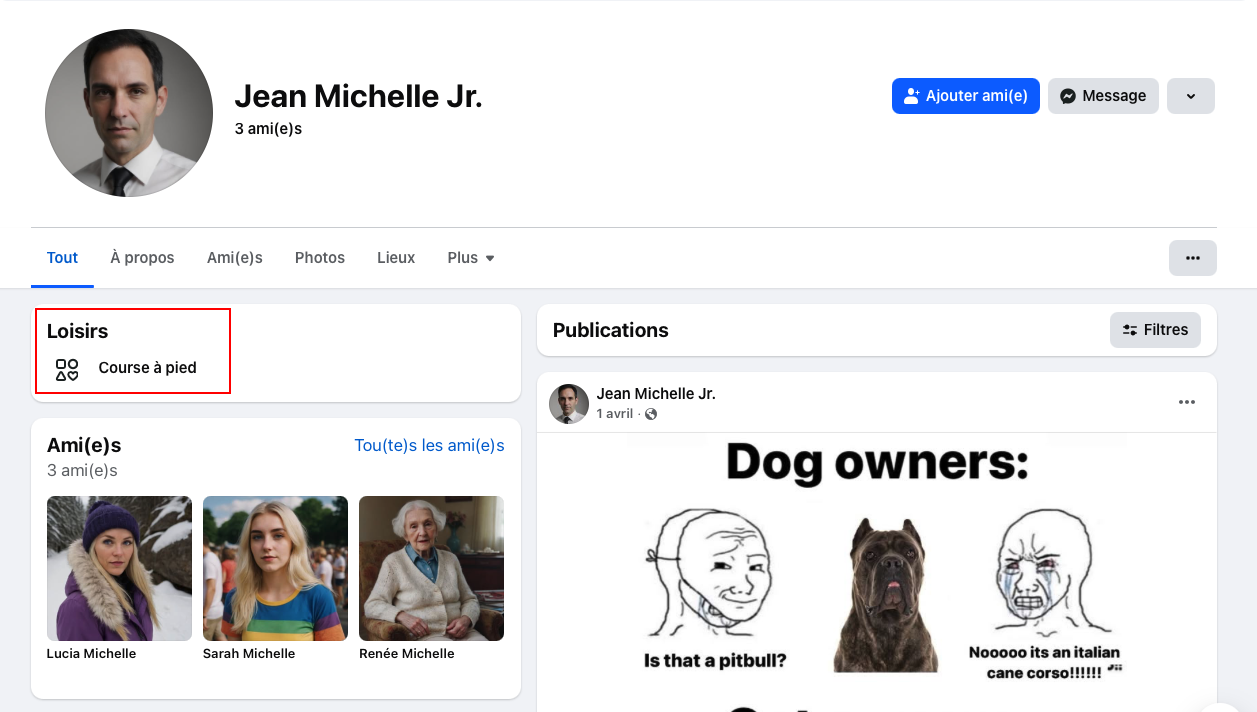Click the Renée Michelle name
The image size is (1257, 712).
407,654
